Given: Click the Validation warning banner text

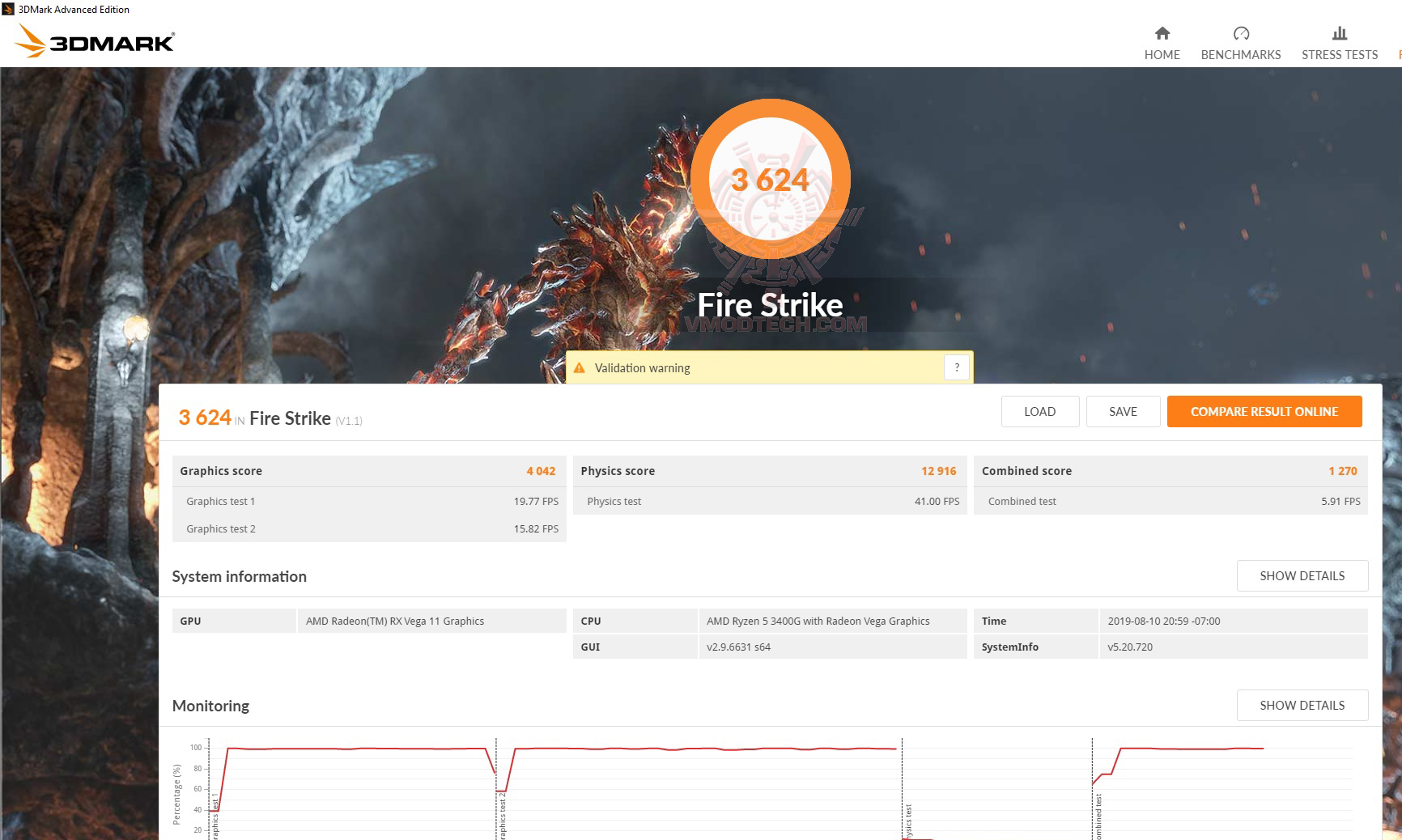Looking at the screenshot, I should pos(643,368).
